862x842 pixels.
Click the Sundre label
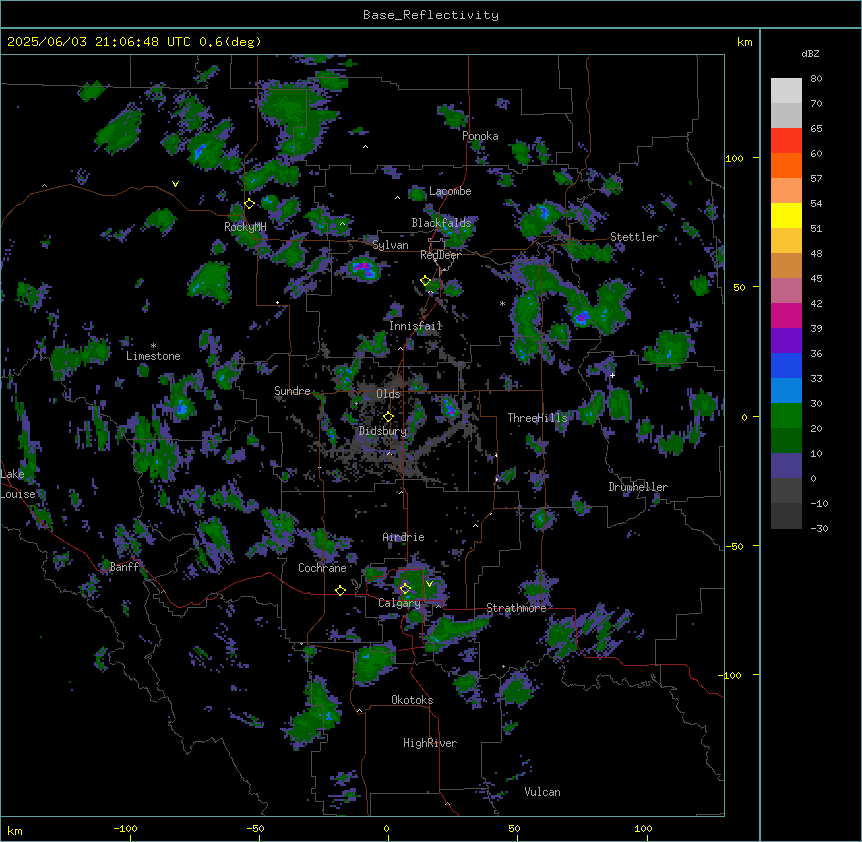pos(292,391)
